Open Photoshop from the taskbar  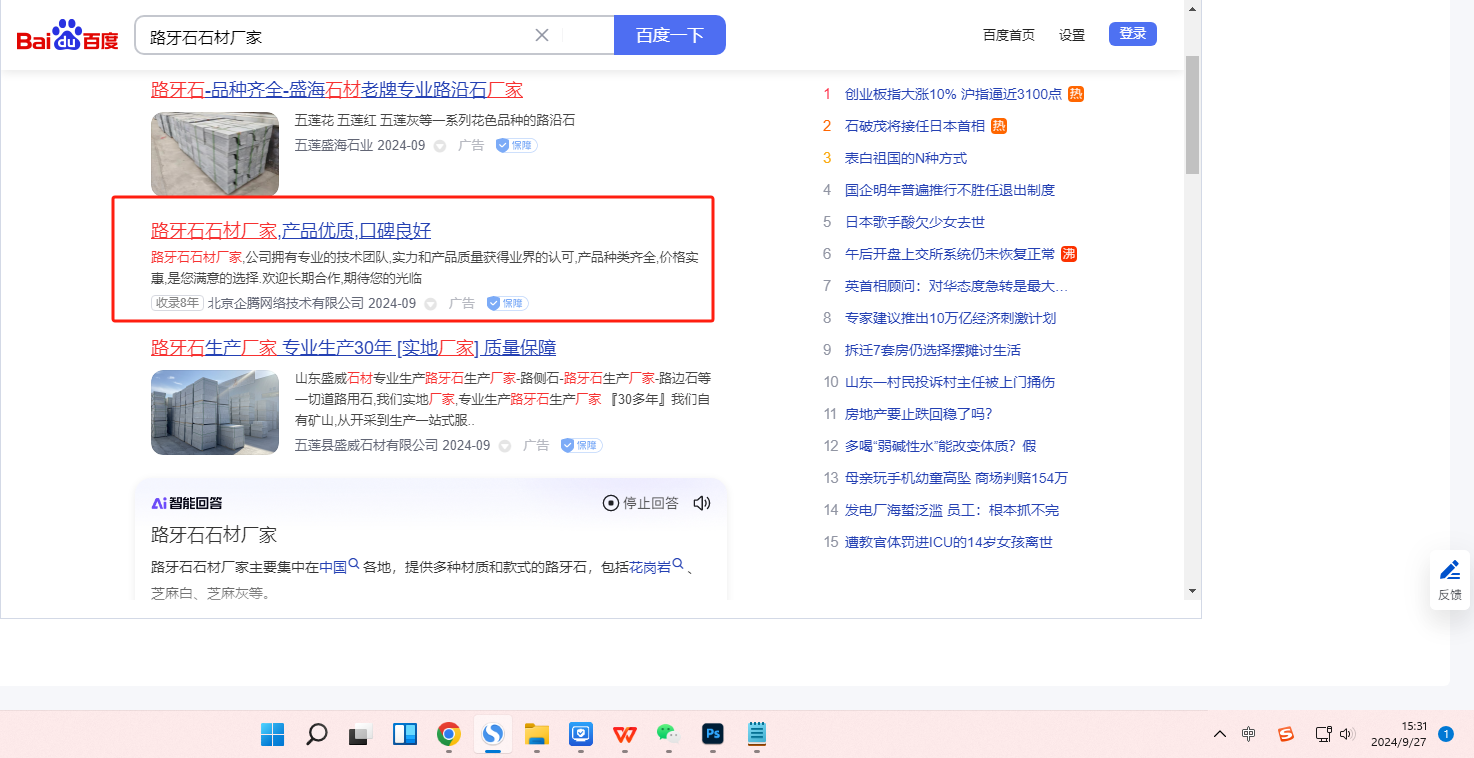[713, 735]
